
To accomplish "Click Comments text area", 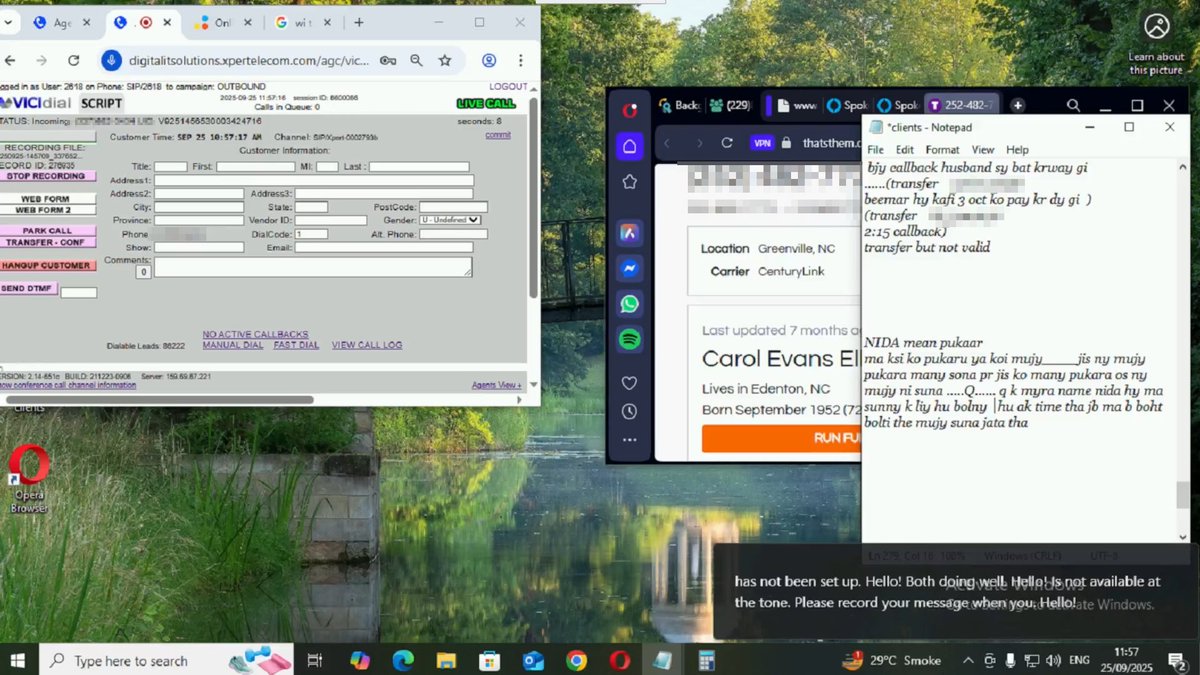I will 313,267.
